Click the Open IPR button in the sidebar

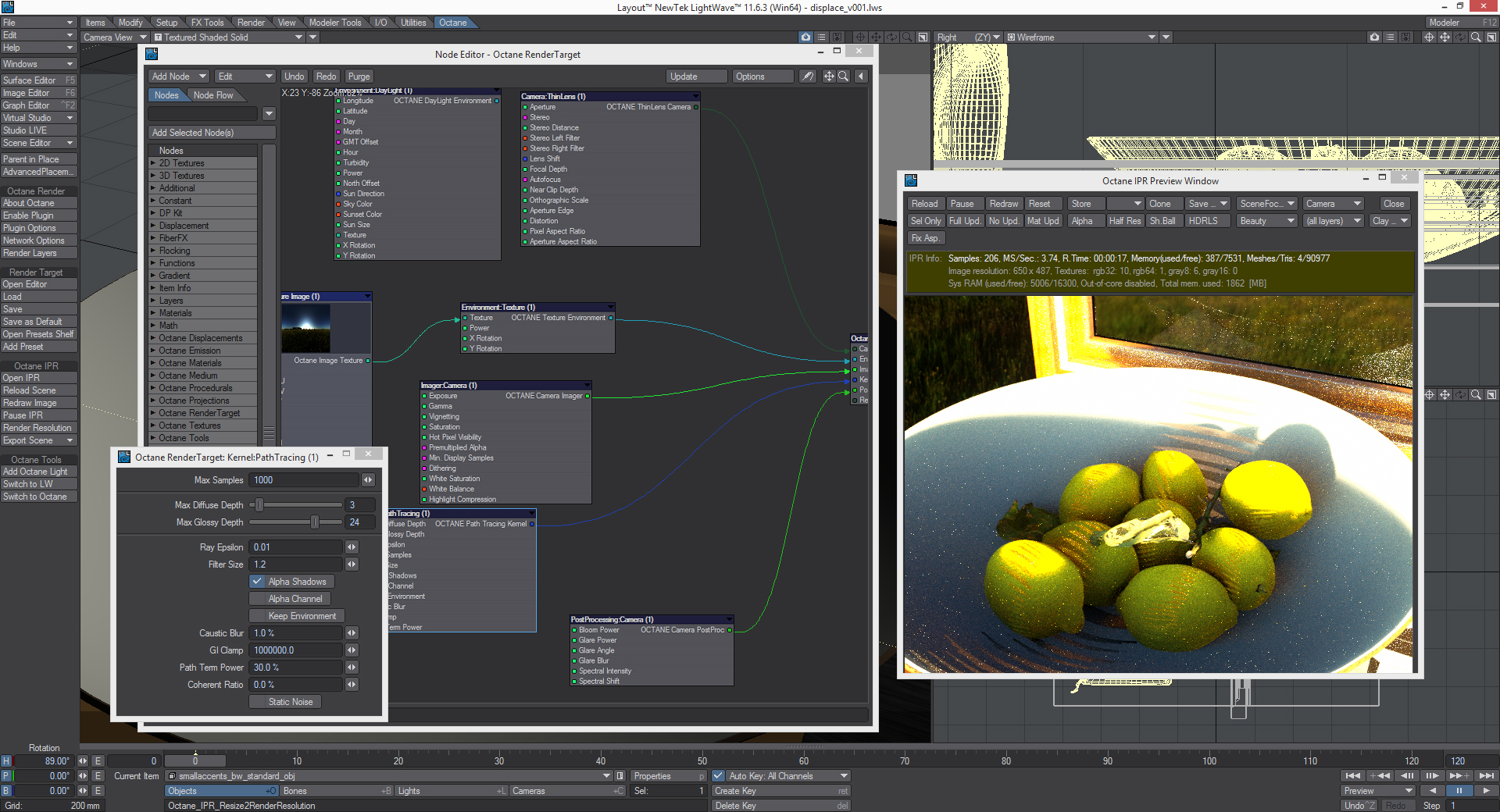point(38,378)
